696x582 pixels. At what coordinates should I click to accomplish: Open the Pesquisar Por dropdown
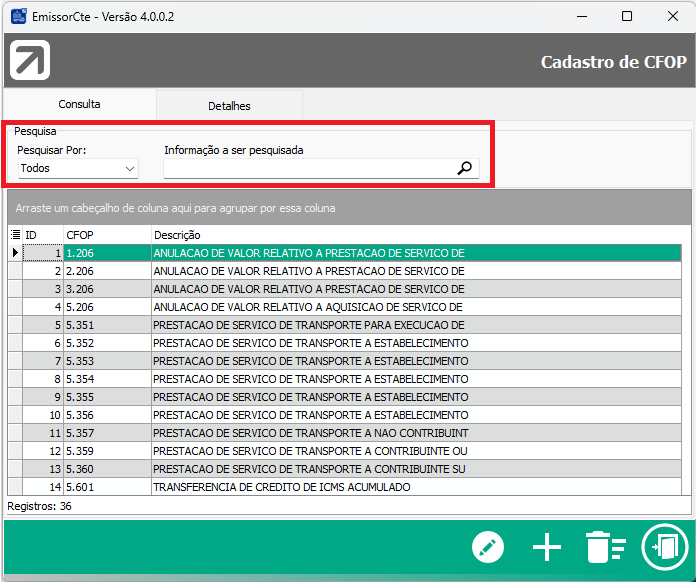(78, 169)
